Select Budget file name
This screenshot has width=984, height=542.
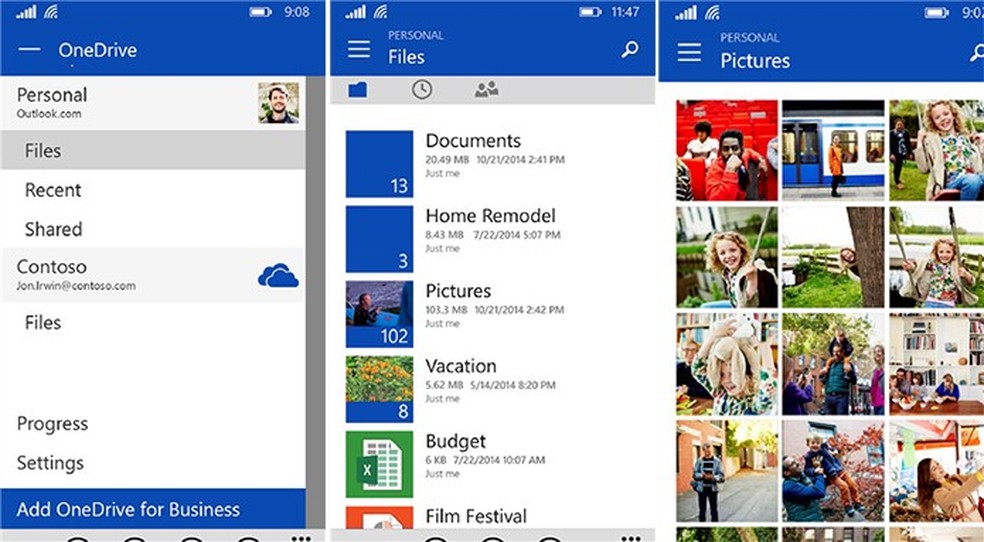tap(456, 442)
